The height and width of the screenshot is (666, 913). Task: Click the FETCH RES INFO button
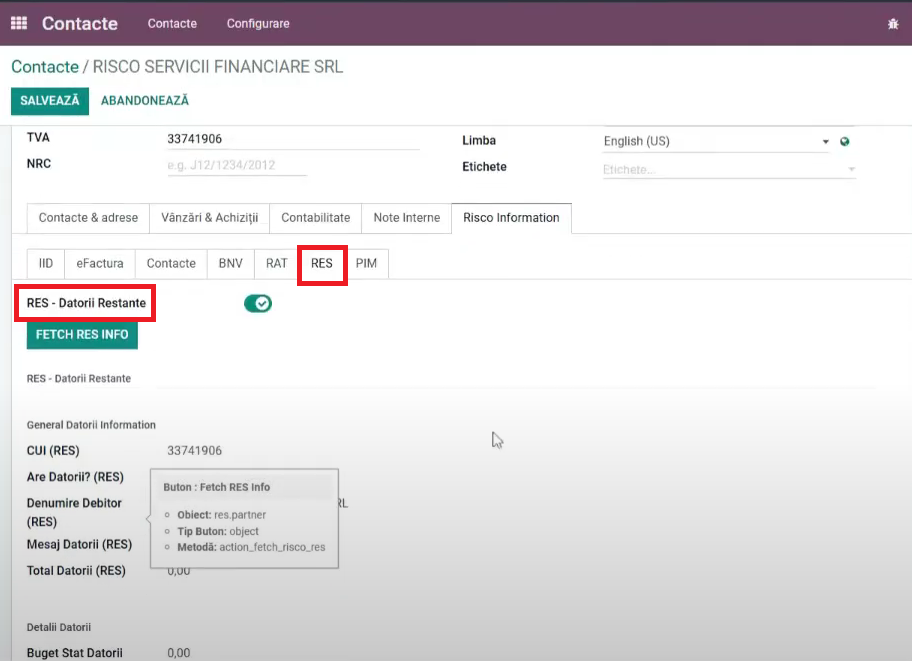(82, 335)
